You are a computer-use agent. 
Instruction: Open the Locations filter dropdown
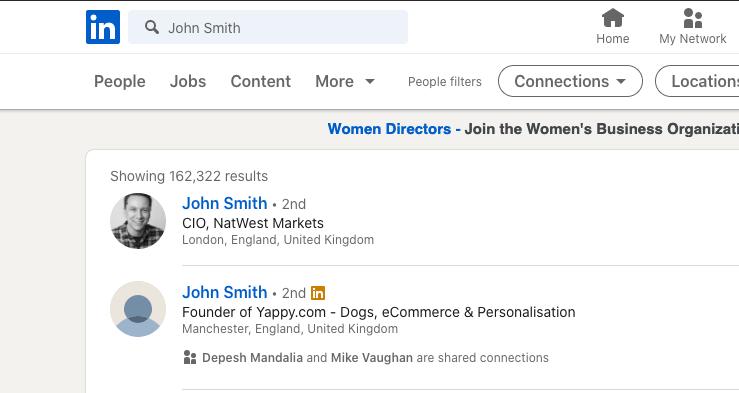click(x=698, y=81)
